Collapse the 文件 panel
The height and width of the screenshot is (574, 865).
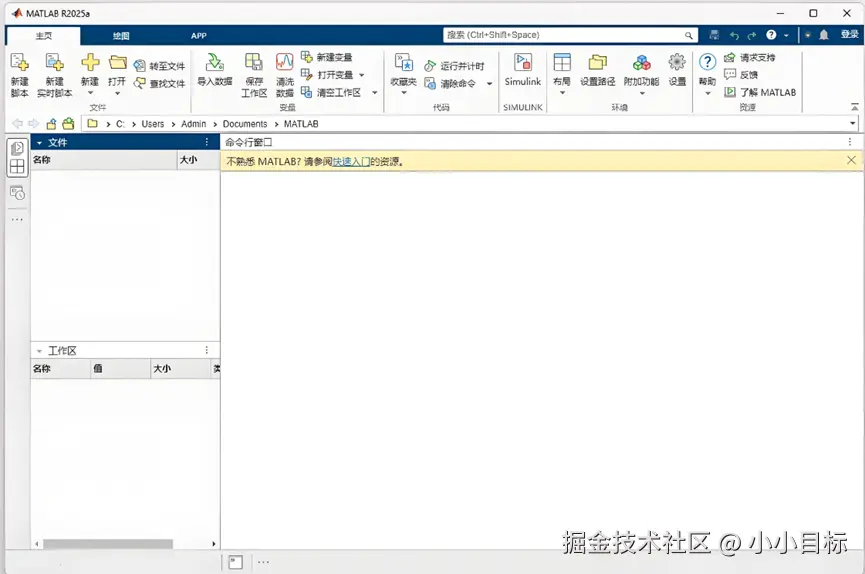pyautogui.click(x=39, y=143)
